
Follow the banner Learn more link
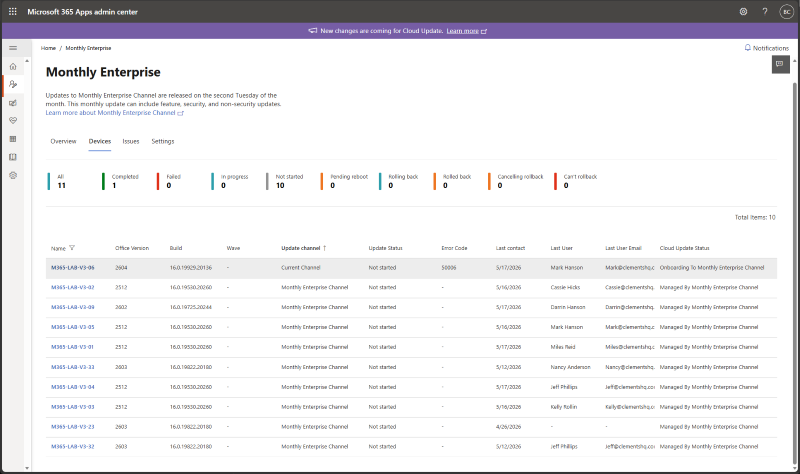point(463,31)
